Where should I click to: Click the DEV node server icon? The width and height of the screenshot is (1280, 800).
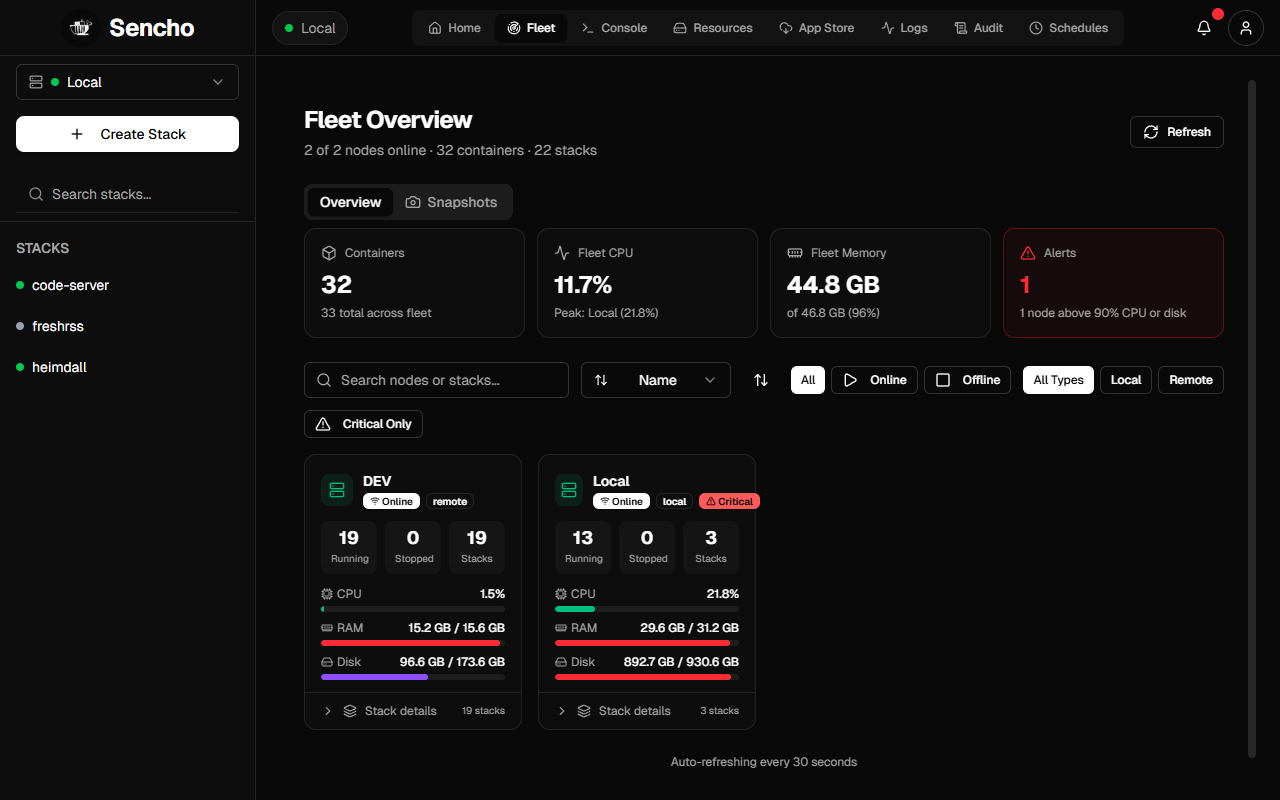(337, 490)
